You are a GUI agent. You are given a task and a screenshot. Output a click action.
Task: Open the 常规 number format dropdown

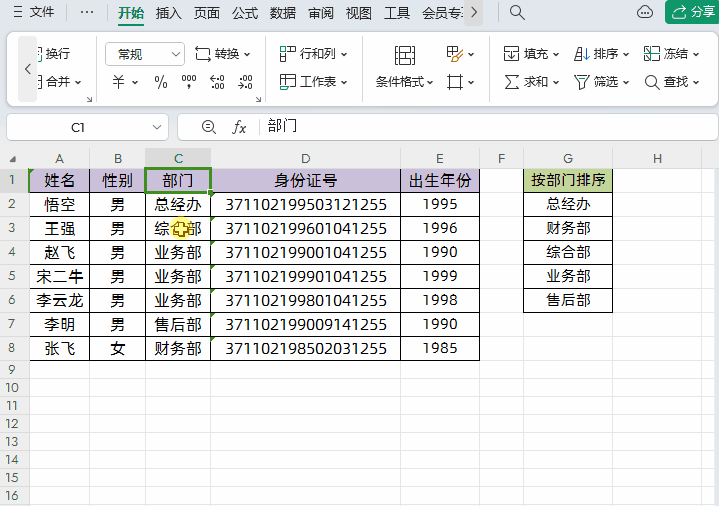[x=145, y=54]
